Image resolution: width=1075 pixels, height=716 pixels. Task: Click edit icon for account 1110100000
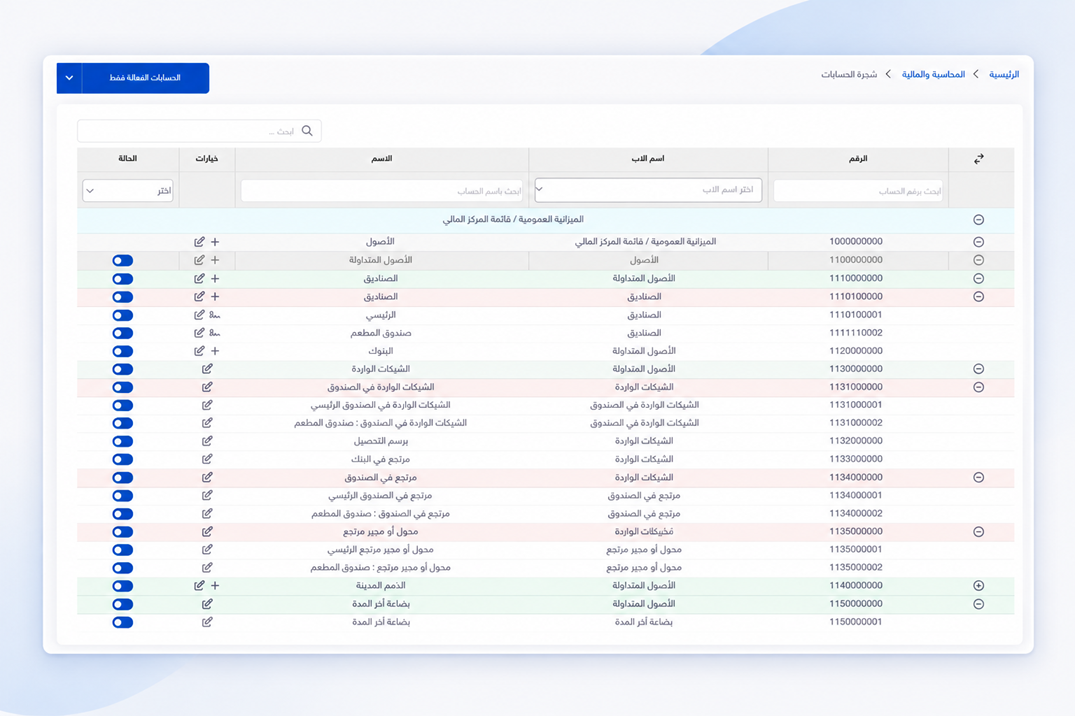pos(199,297)
